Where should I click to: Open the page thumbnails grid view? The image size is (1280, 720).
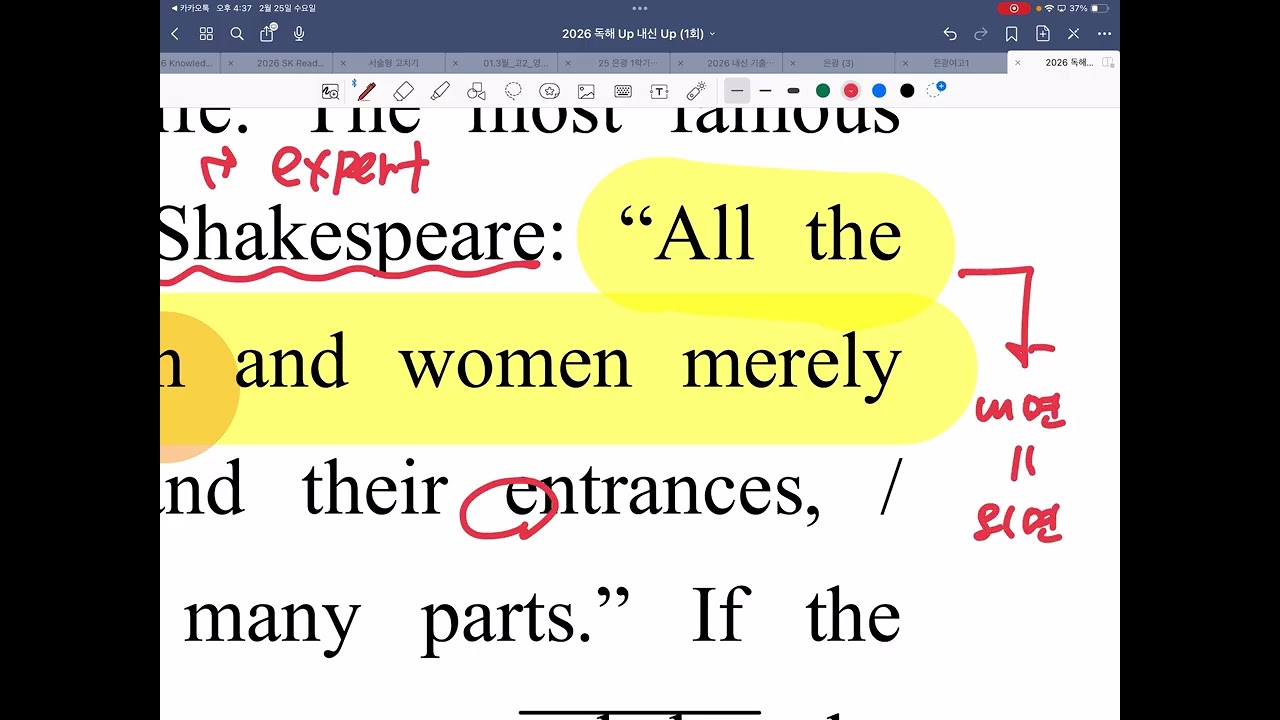tap(206, 34)
